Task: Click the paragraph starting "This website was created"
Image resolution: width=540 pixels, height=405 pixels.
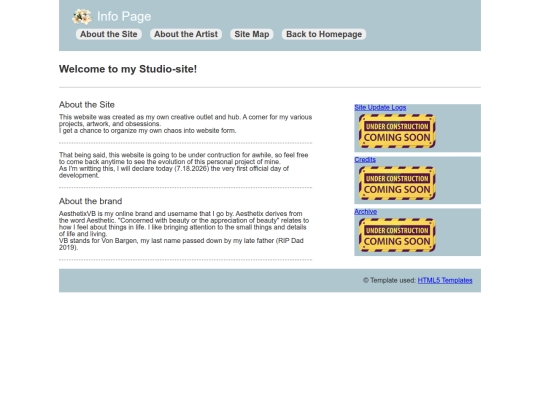Action: click(185, 124)
